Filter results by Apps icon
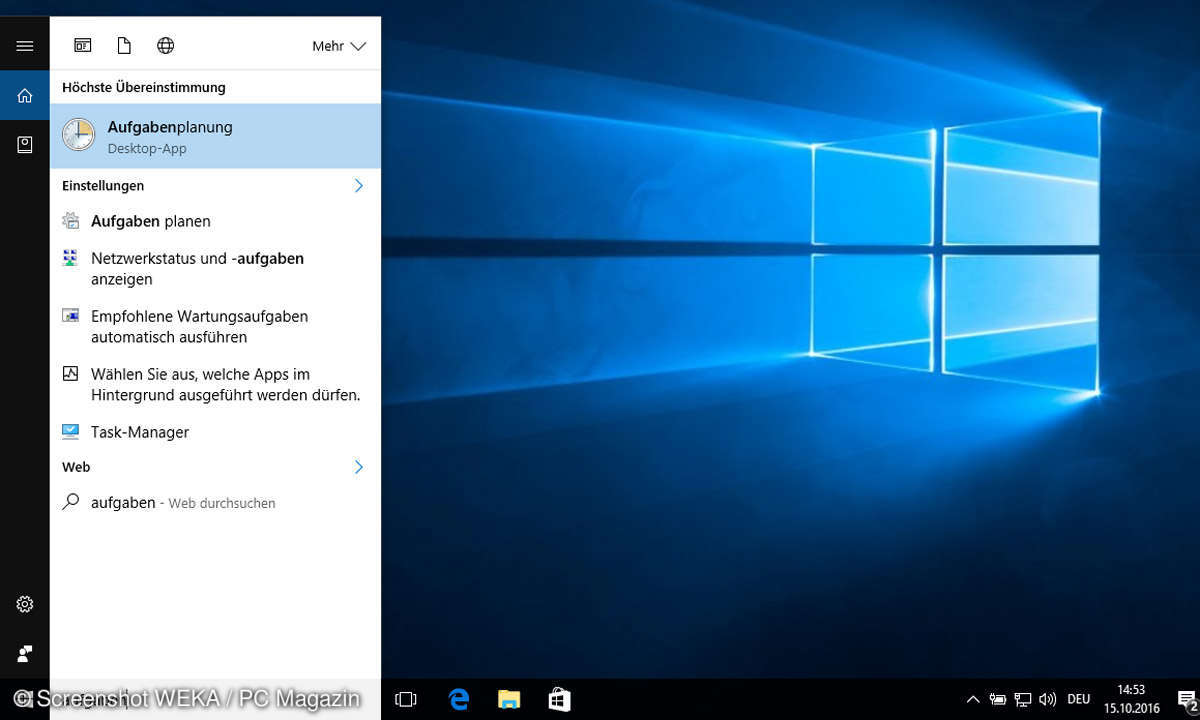 (83, 45)
